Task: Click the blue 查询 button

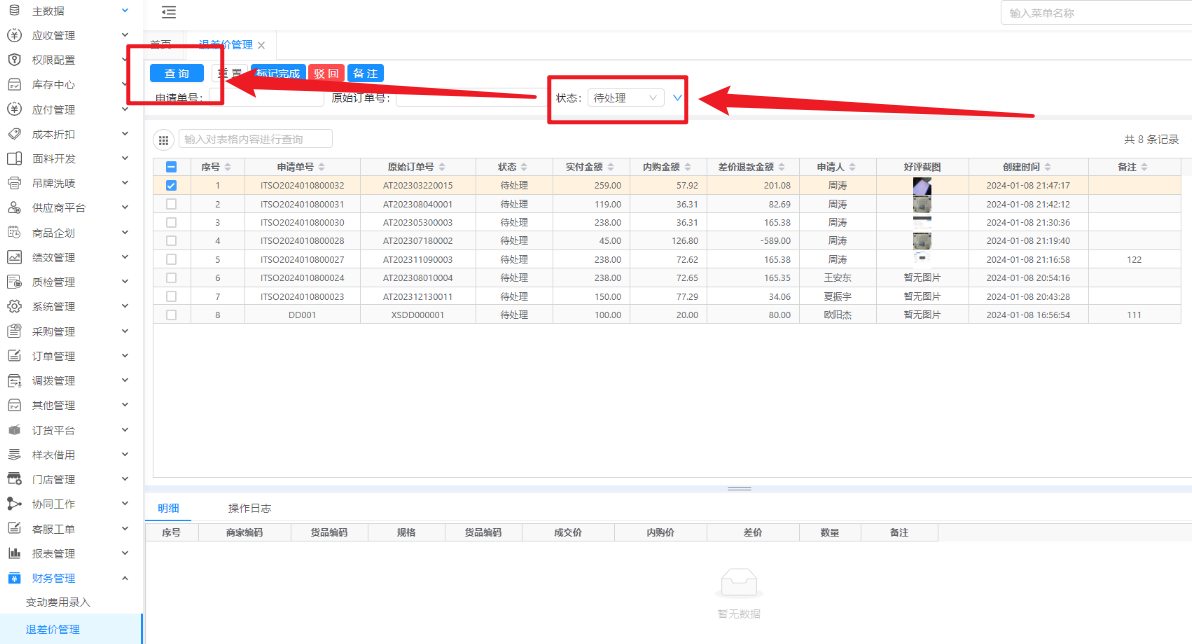Action: [x=177, y=73]
